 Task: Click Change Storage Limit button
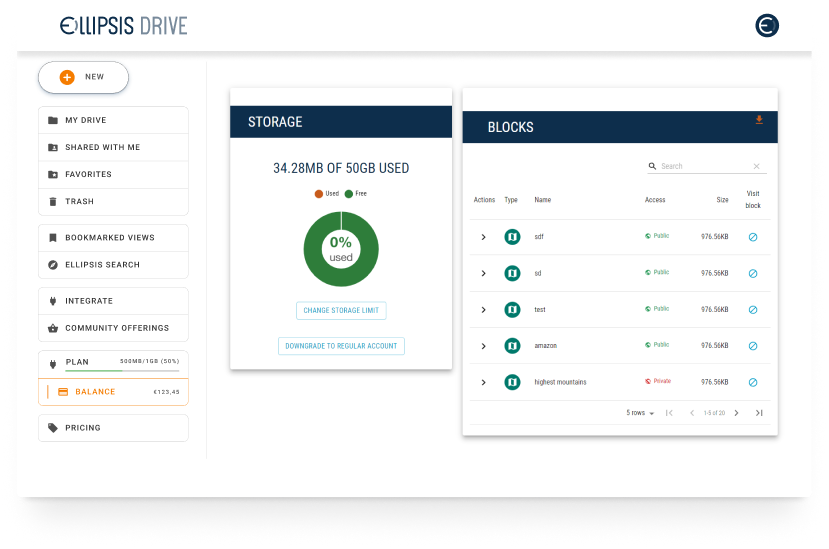341,310
